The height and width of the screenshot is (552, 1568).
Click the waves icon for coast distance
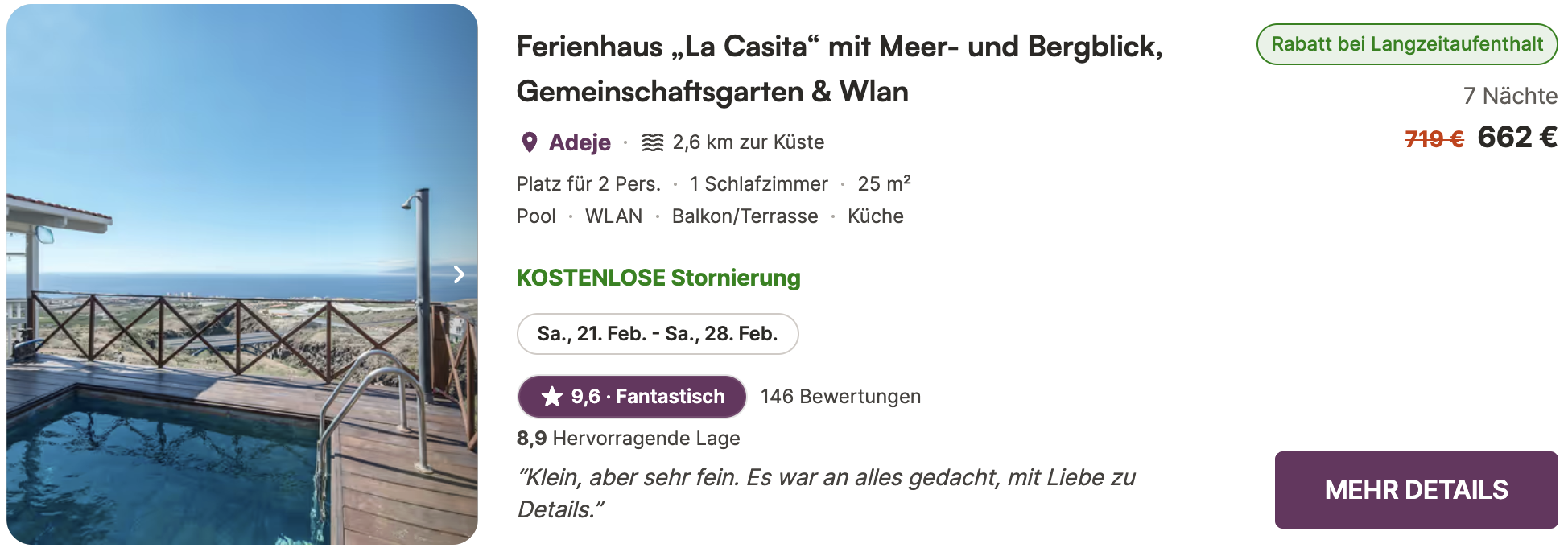[652, 142]
